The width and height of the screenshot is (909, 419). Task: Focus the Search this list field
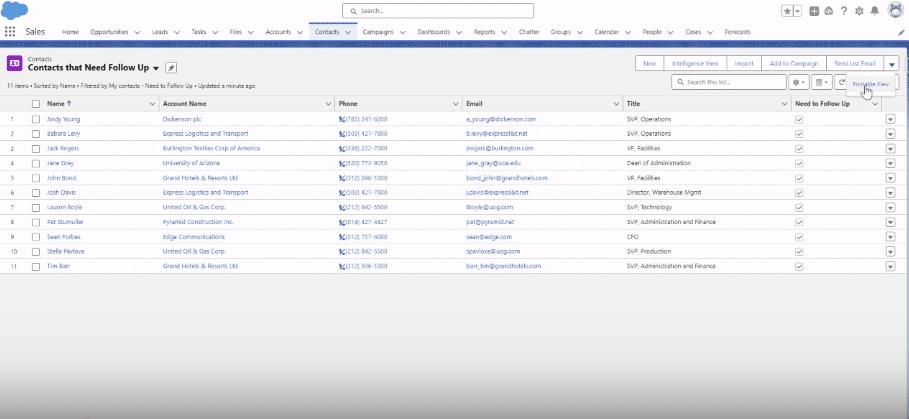(x=729, y=82)
